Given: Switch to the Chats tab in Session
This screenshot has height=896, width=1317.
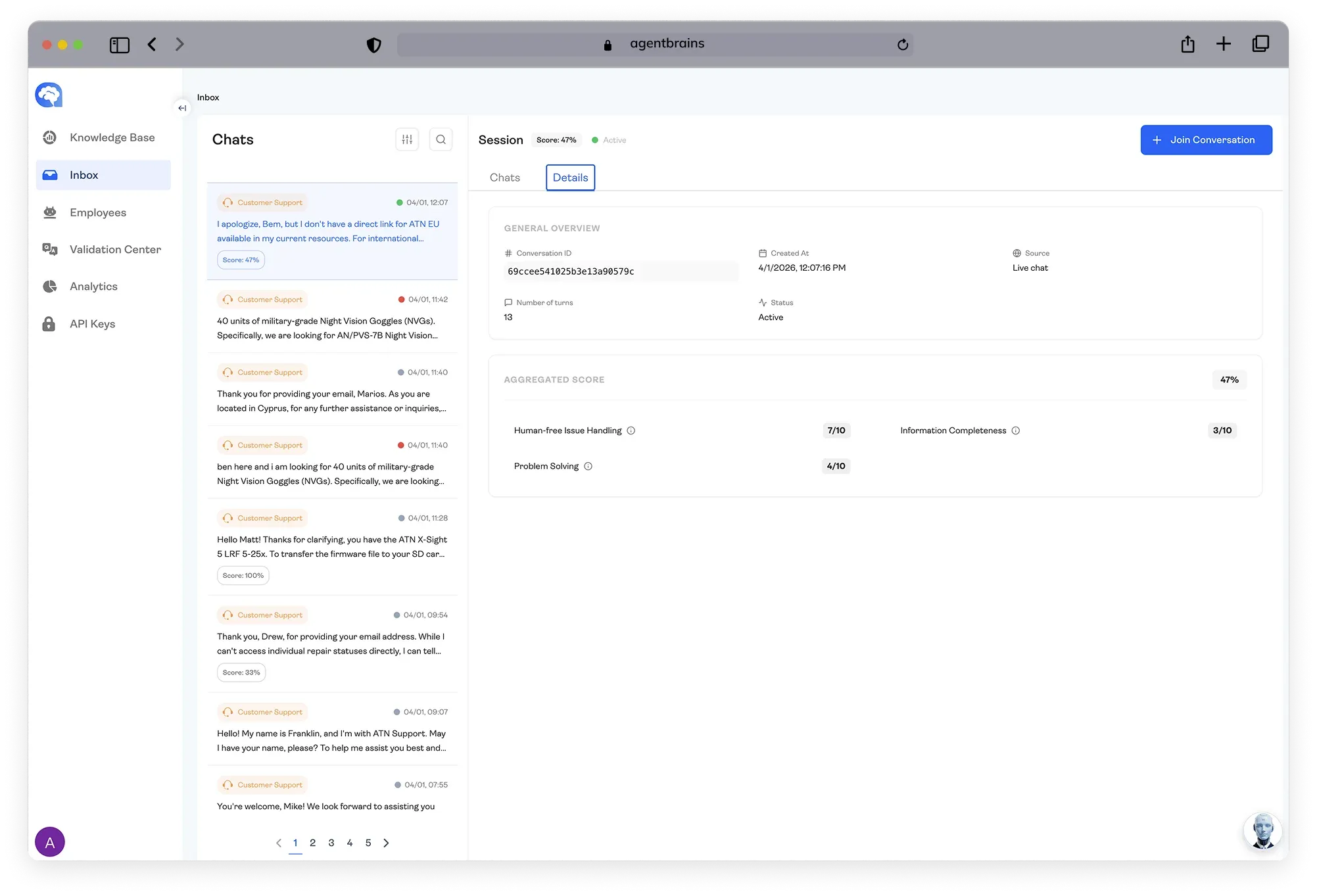Looking at the screenshot, I should click(504, 177).
